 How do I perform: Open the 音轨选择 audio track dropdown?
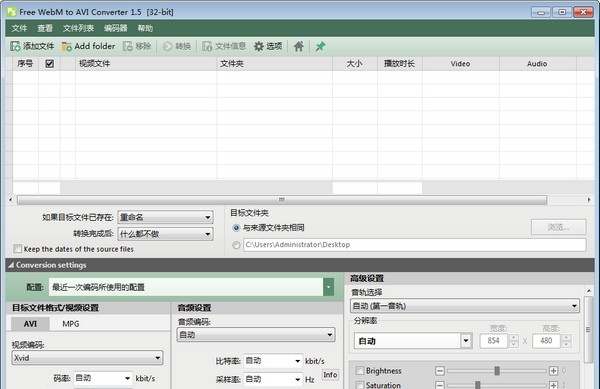click(465, 306)
